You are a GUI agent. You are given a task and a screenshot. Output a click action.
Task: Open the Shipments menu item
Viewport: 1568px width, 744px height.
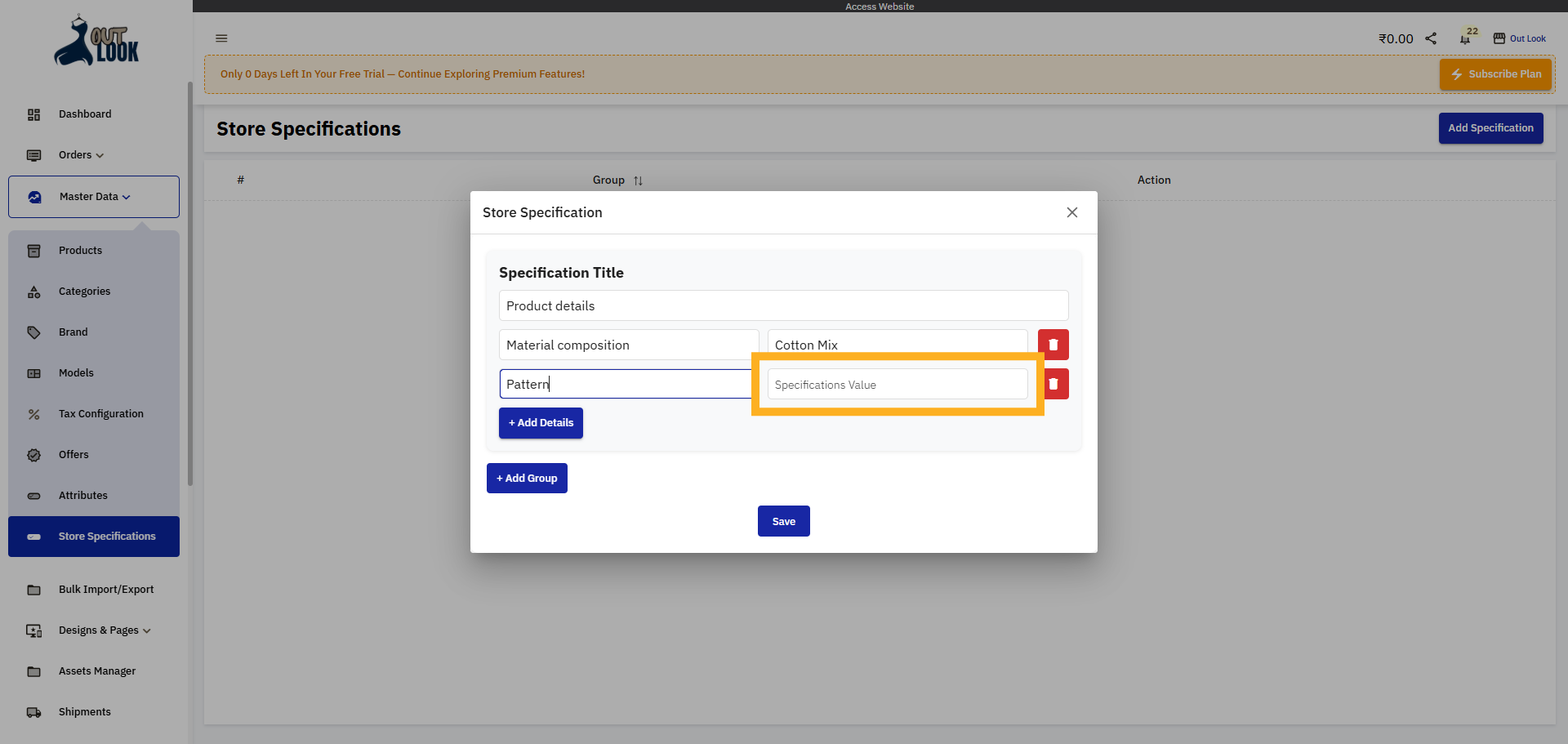pyautogui.click(x=84, y=712)
